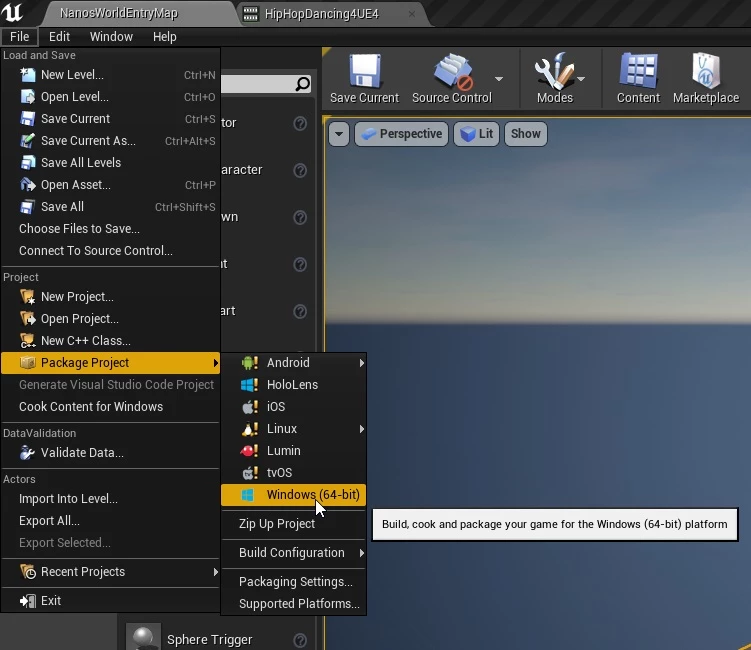Click the tvOS platform icon

[250, 473]
